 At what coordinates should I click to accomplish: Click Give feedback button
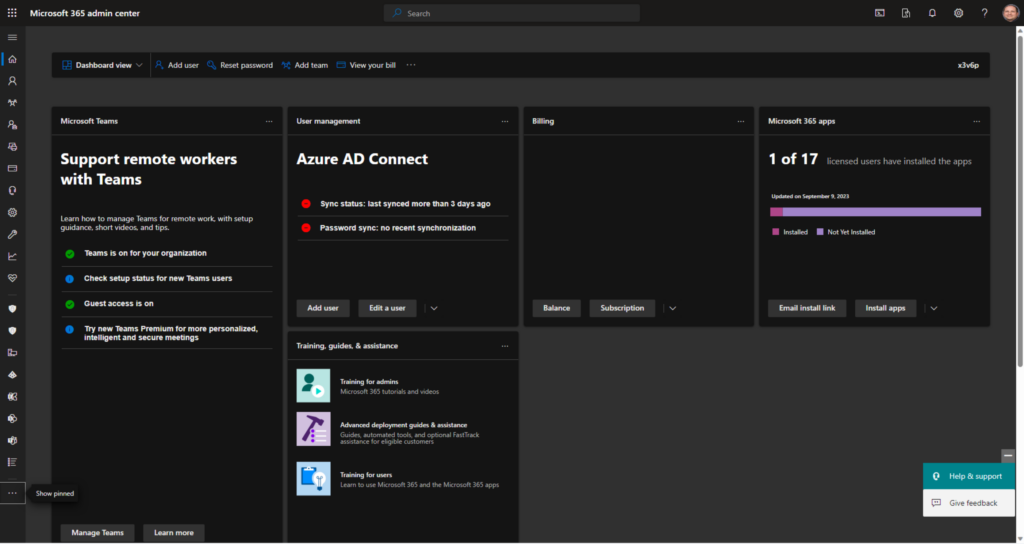(x=968, y=503)
